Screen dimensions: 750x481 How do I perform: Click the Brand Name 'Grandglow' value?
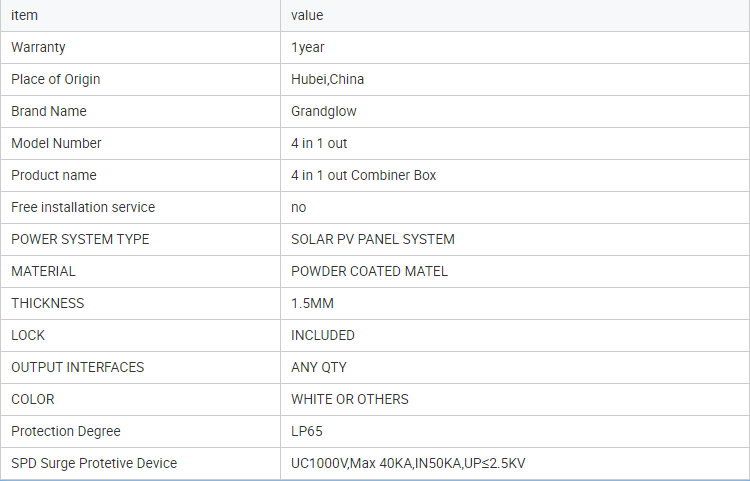(324, 111)
